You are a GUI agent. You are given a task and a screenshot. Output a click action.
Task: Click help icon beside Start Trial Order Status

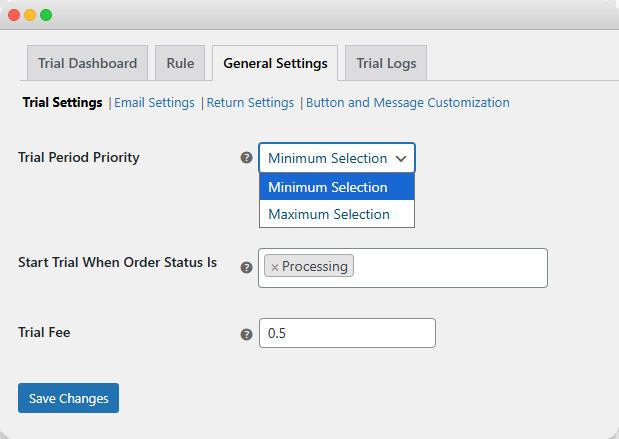[x=246, y=267]
